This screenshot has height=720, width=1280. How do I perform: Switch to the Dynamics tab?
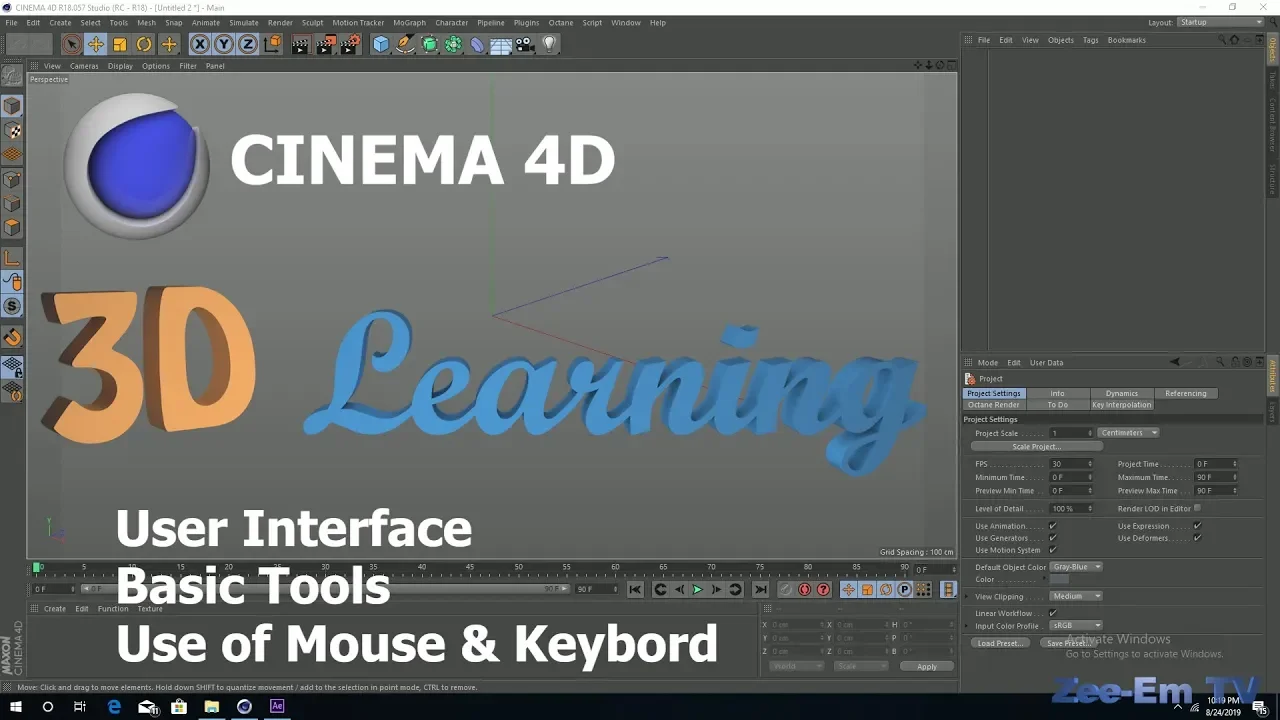(x=1121, y=393)
